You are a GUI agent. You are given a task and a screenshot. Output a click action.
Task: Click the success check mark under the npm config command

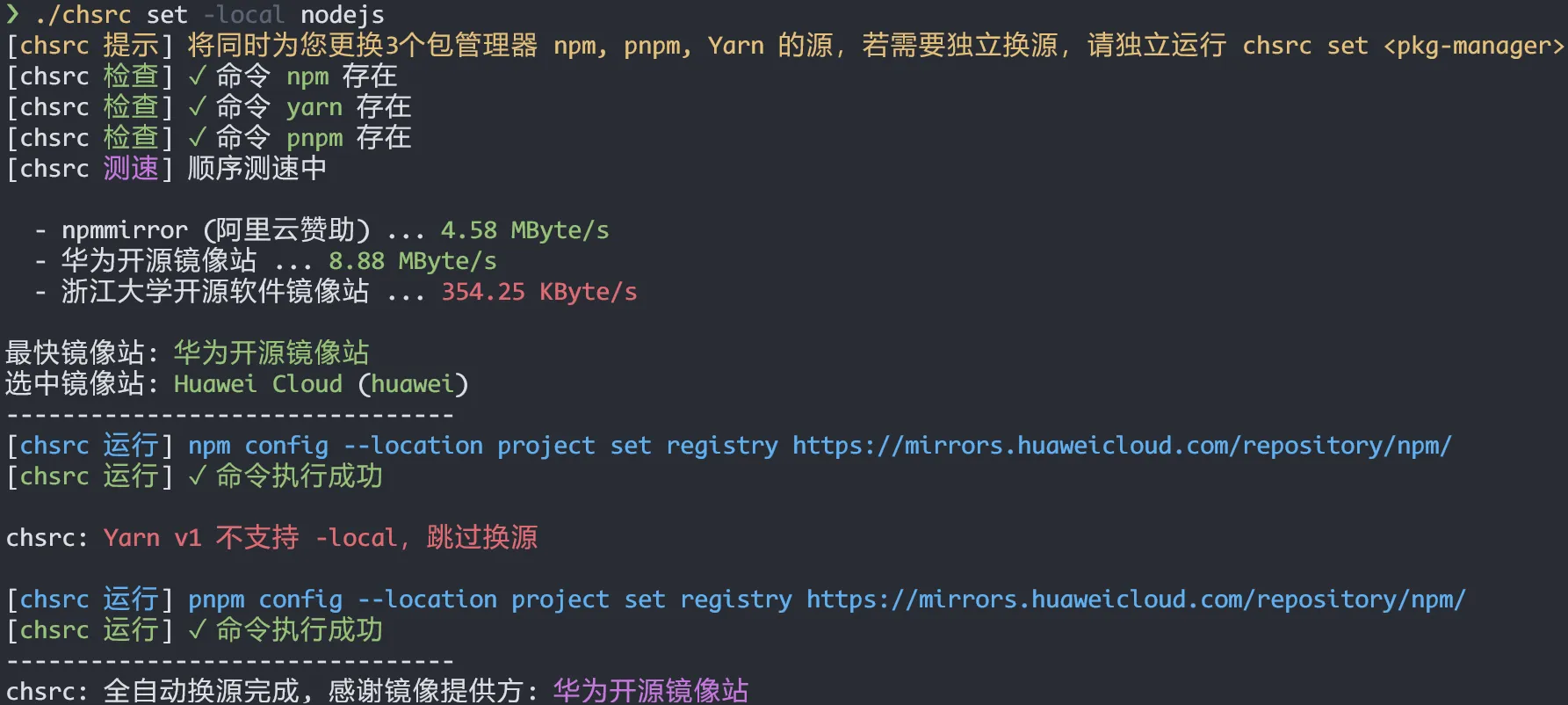197,476
